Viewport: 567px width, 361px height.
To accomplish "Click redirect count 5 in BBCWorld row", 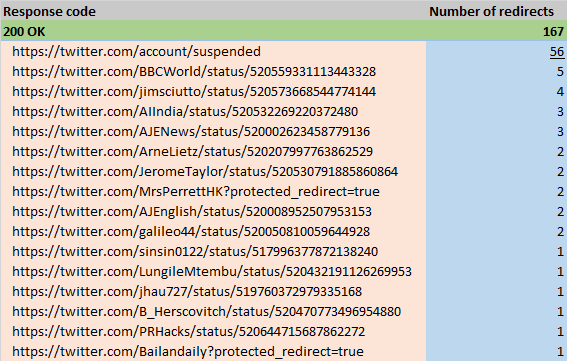I will [560, 72].
